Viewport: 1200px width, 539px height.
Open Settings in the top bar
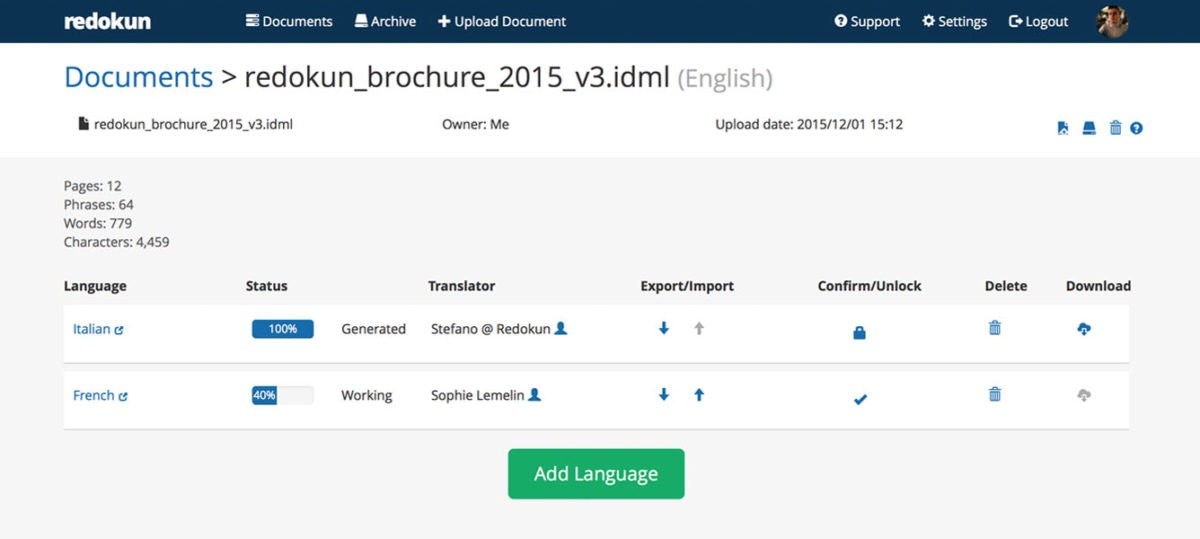(954, 21)
